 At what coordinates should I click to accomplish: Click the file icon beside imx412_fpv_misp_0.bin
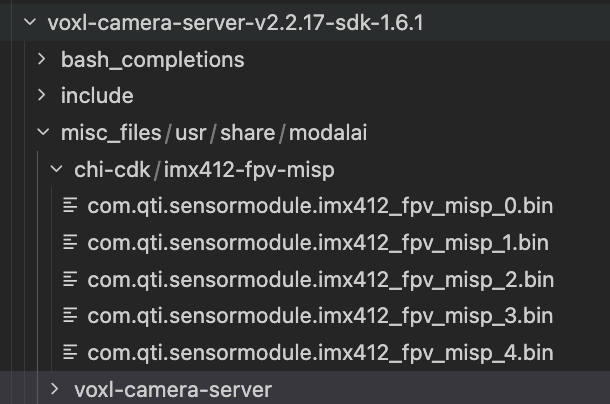70,206
